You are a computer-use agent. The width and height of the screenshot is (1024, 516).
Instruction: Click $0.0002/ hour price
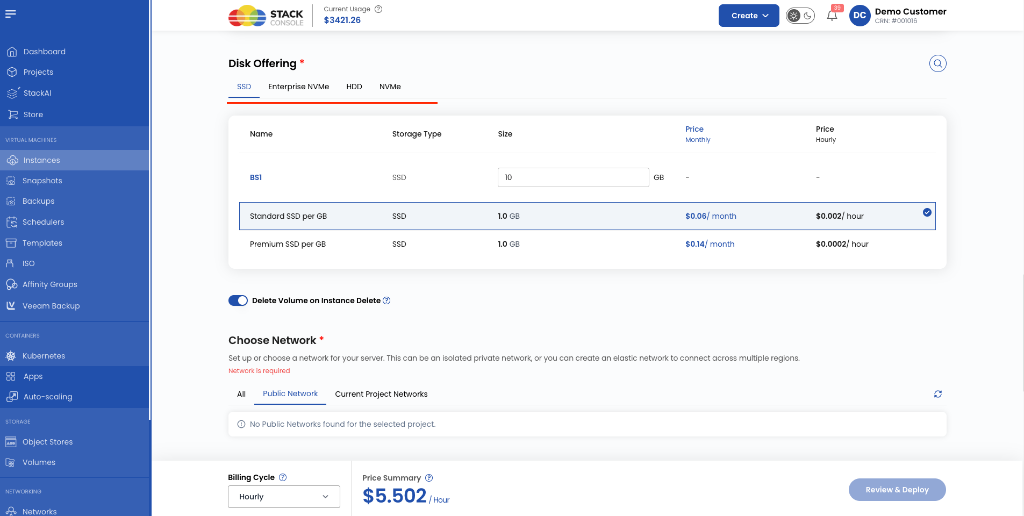point(842,244)
